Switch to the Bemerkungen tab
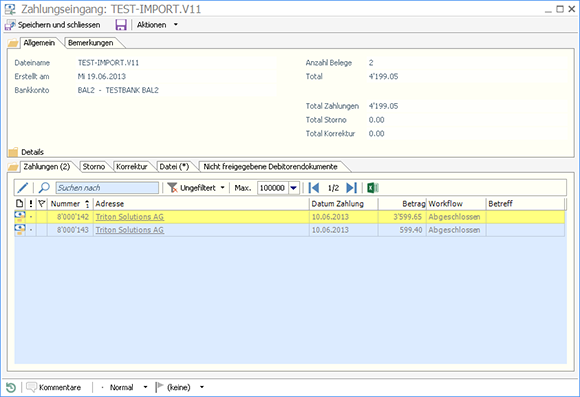This screenshot has width=580, height=397. tap(91, 43)
